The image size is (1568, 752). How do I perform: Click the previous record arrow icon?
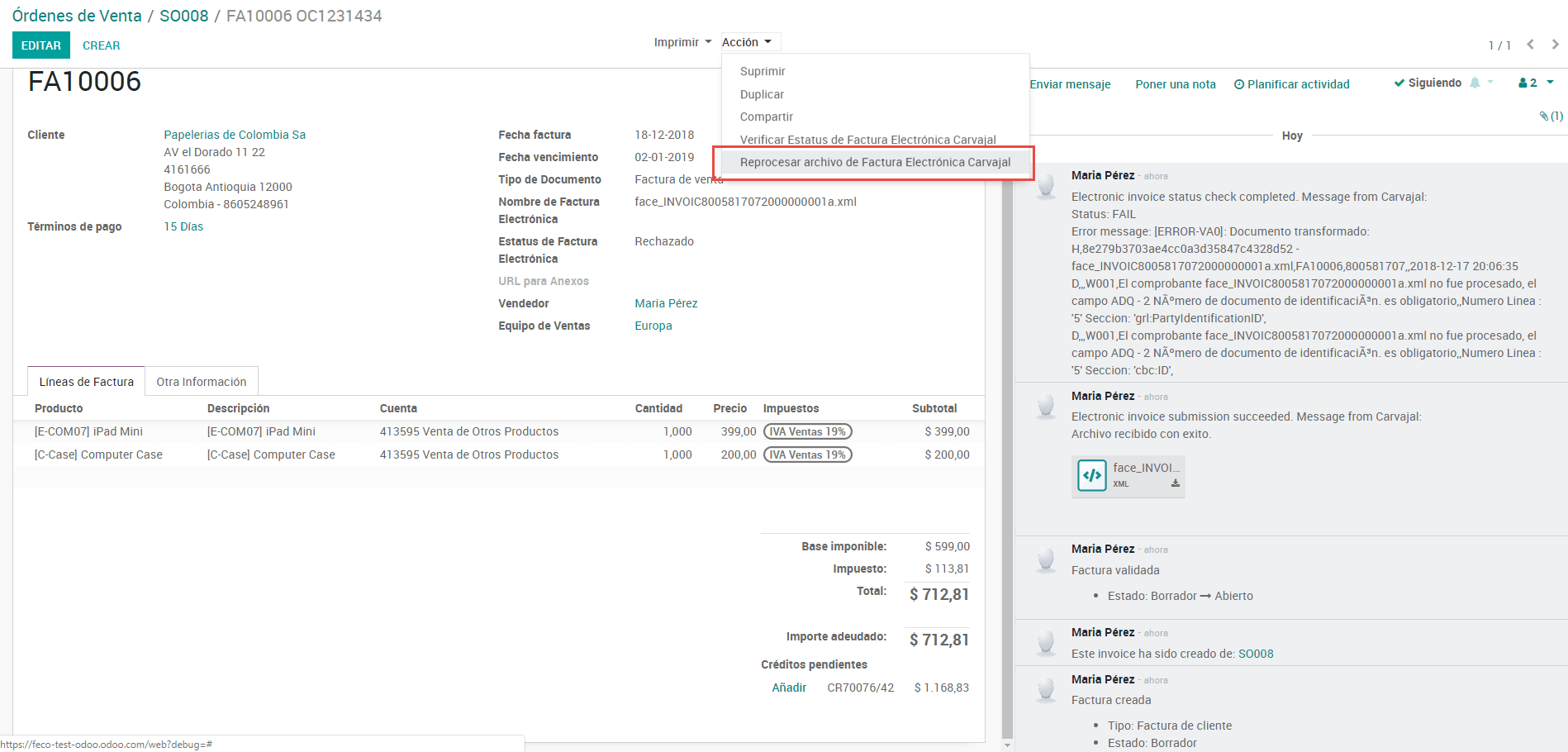pyautogui.click(x=1530, y=45)
